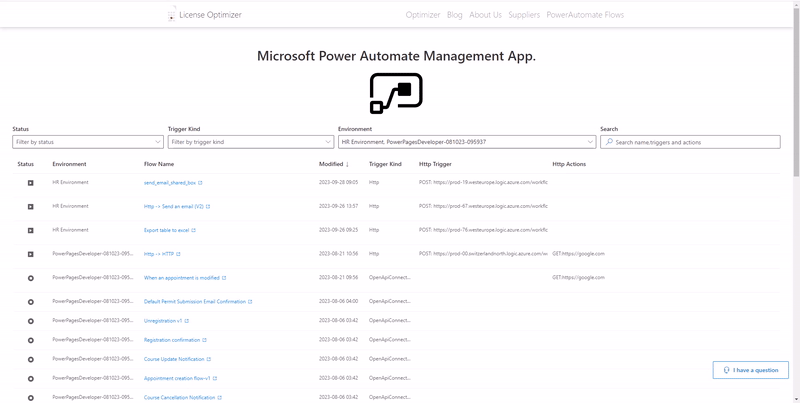Click the Http Actions column header
Image resolution: width=800 pixels, height=403 pixels.
[569, 164]
